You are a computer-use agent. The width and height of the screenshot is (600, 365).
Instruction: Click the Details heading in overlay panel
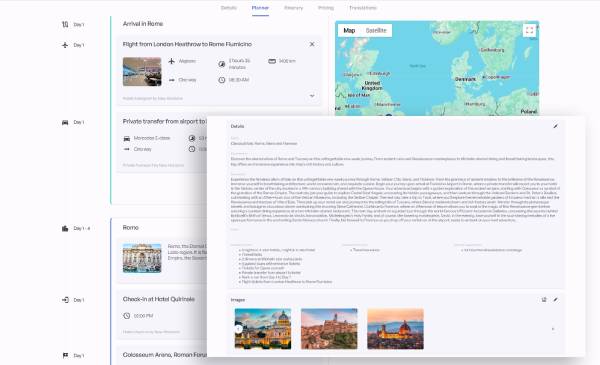coord(237,126)
